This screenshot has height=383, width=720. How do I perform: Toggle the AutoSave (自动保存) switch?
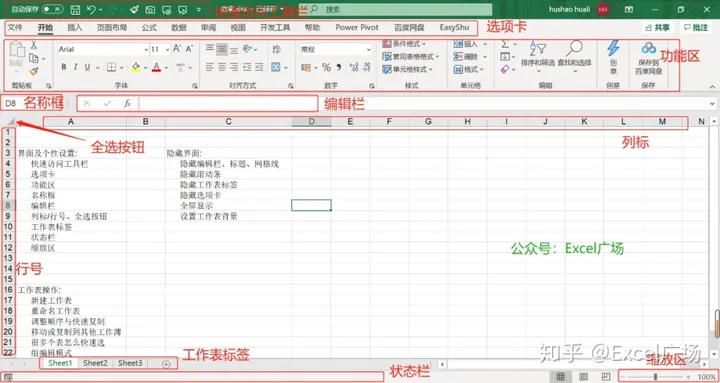(x=52, y=9)
